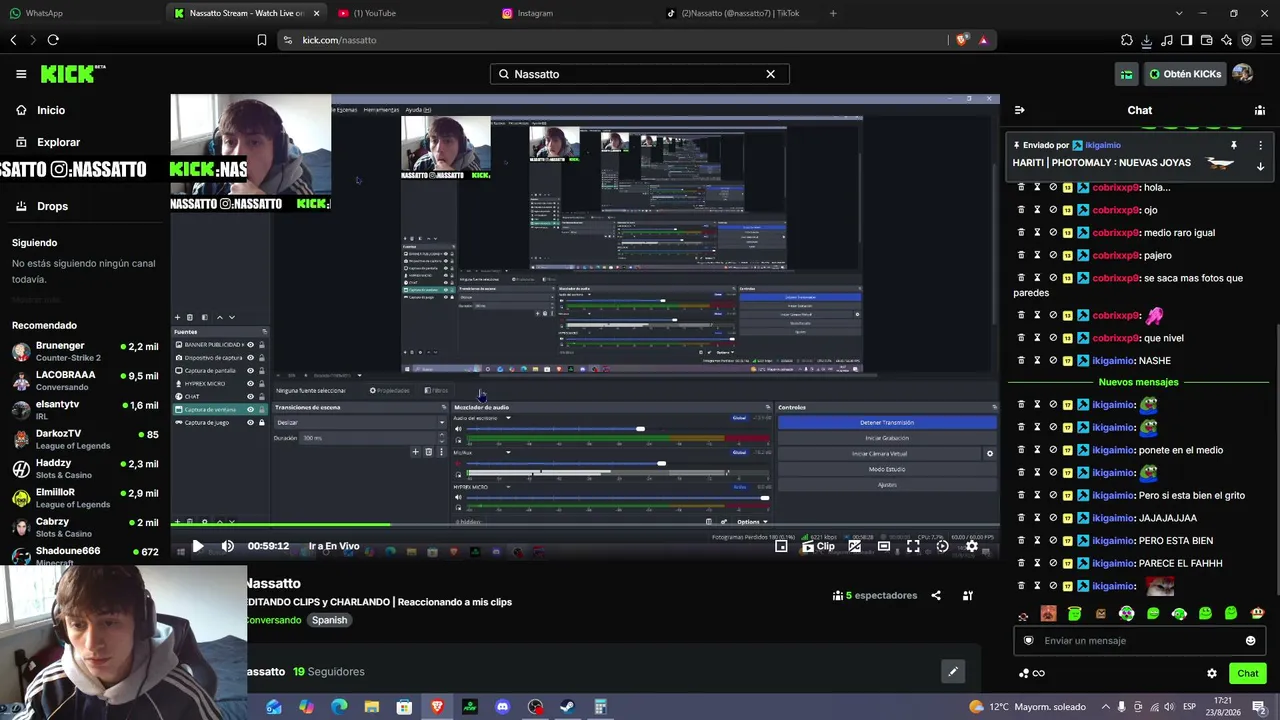This screenshot has height=720, width=1280.
Task: Send message with the green Chat button
Action: click(1247, 673)
